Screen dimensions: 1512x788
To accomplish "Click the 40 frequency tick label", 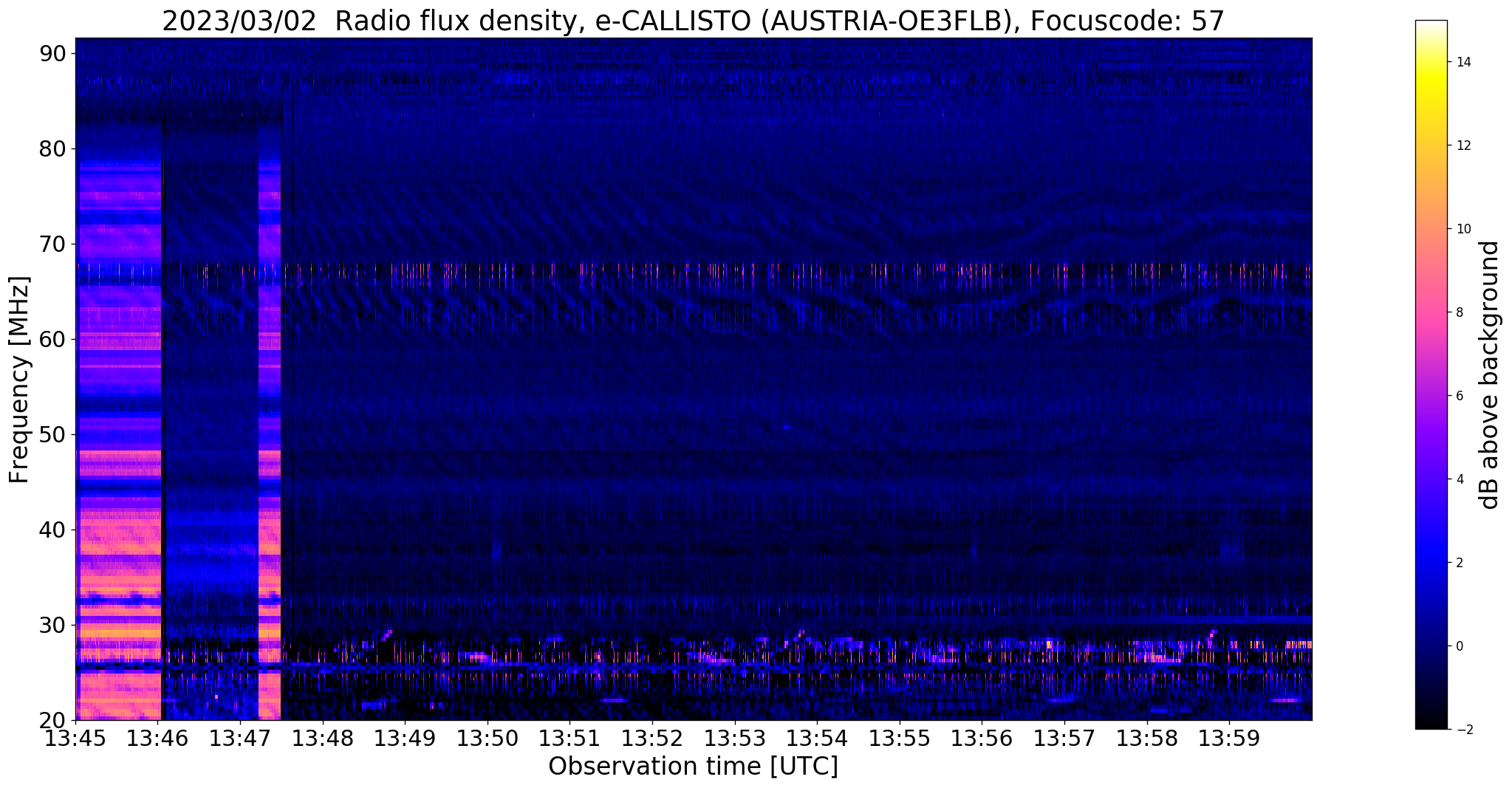I will point(52,530).
